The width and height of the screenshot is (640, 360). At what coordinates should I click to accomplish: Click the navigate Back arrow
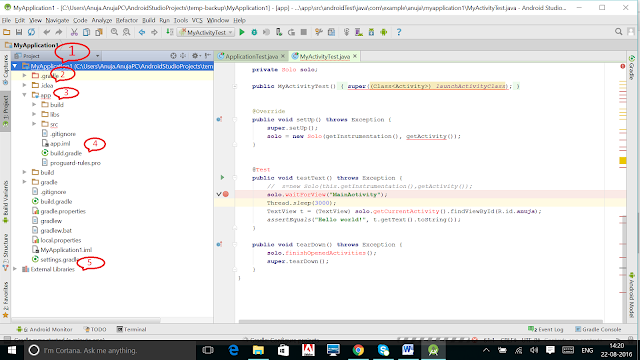[x=142, y=32]
